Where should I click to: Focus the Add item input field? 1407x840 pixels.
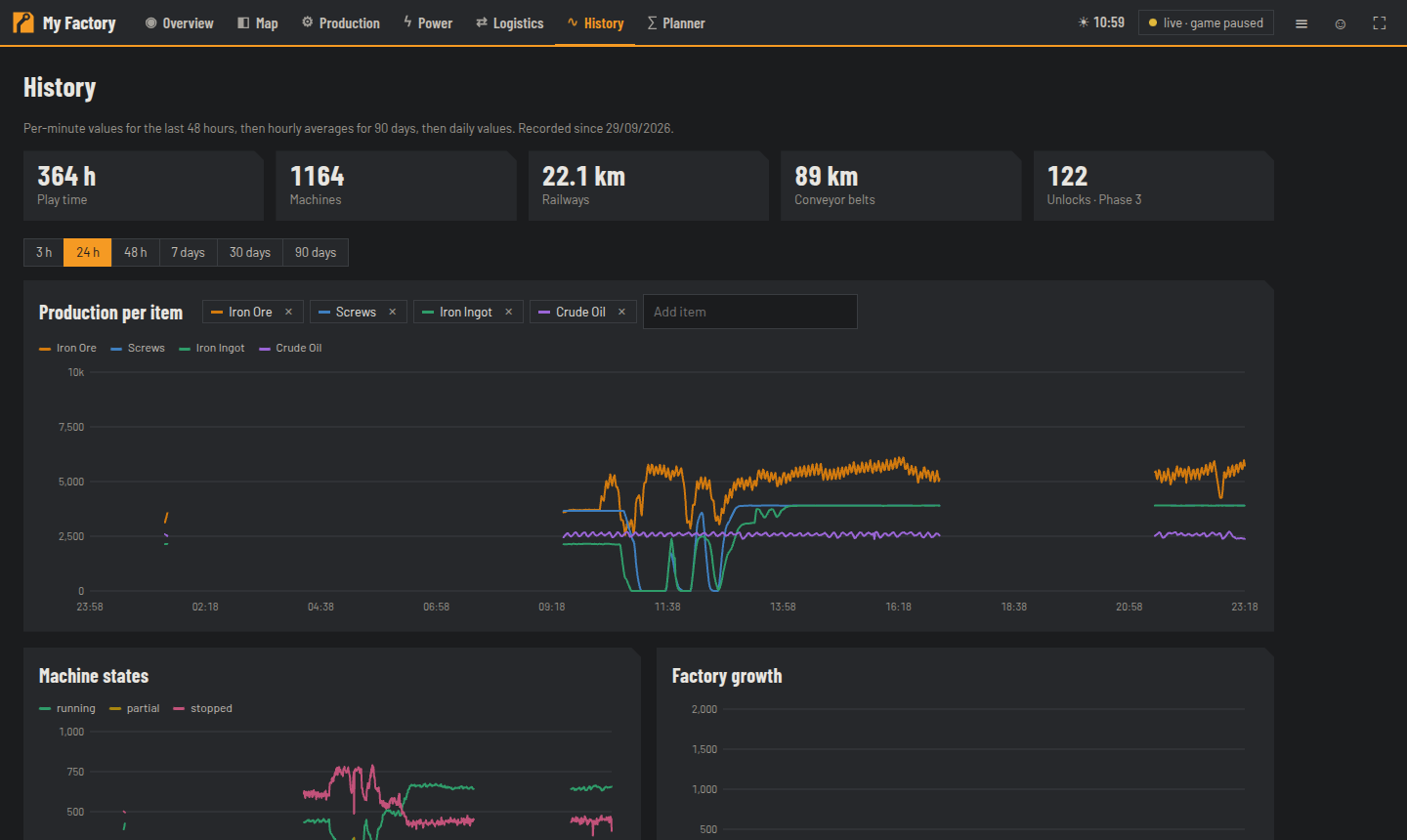pos(750,312)
